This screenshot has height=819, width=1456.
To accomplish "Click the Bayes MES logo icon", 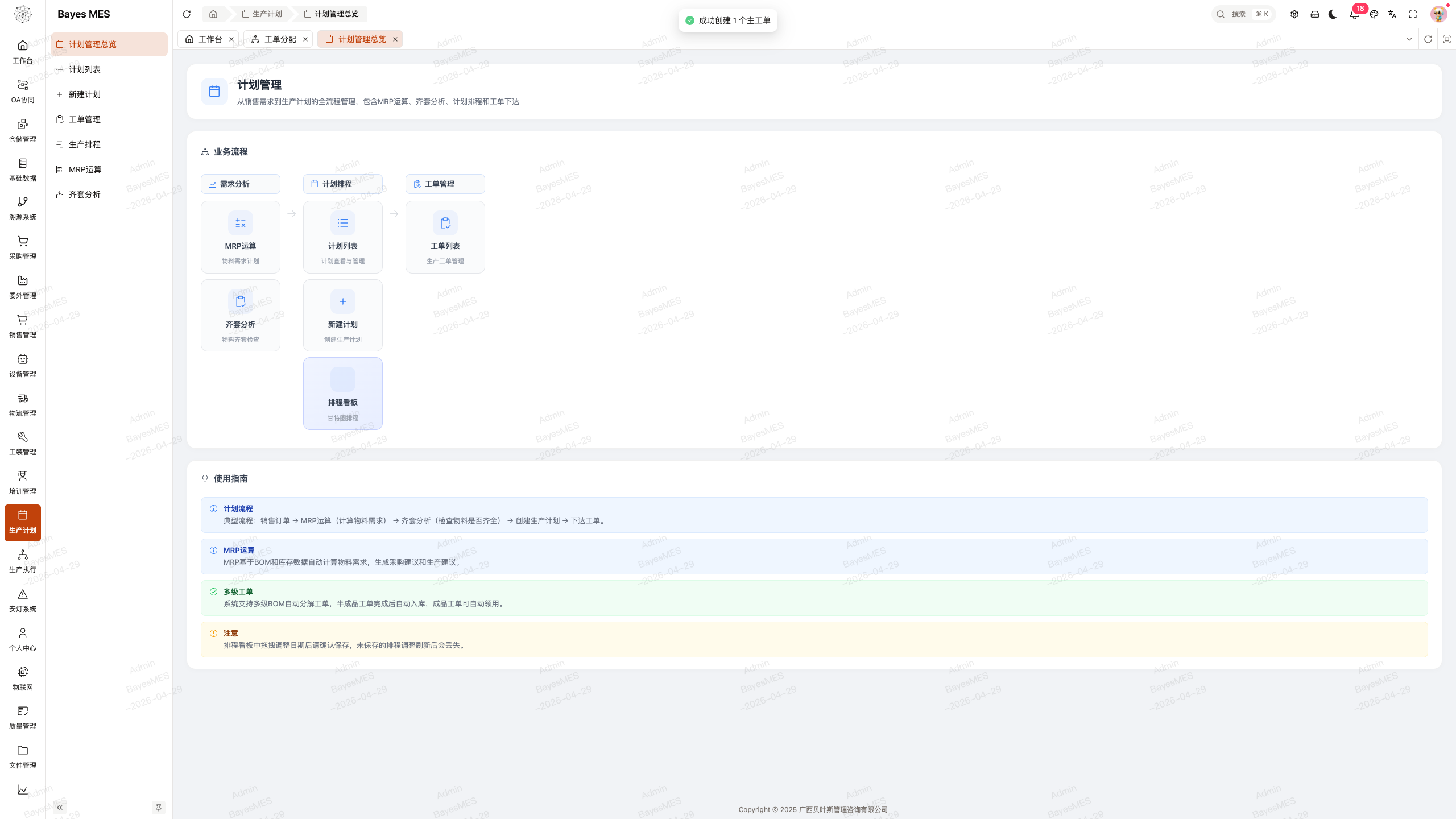I will click(x=23, y=14).
